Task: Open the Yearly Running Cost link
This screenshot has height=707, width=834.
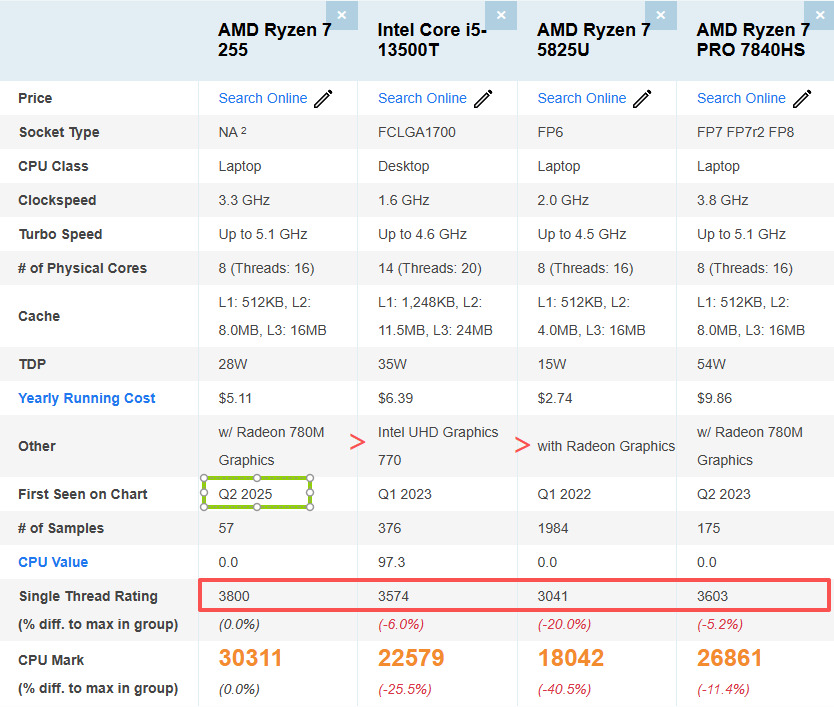Action: (x=87, y=398)
